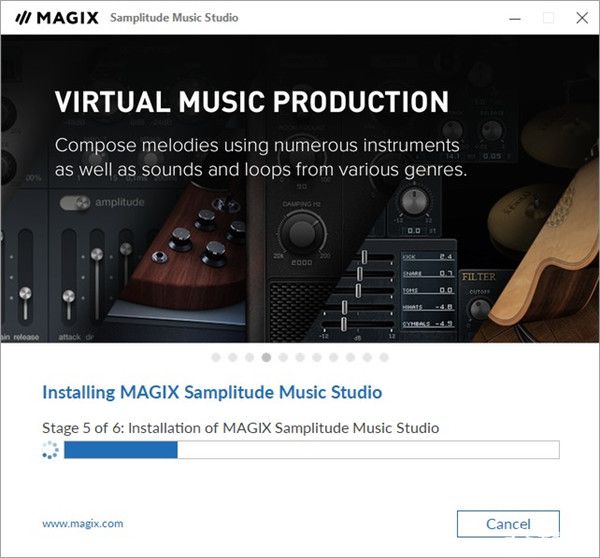The width and height of the screenshot is (600, 558).
Task: Click the MAGIX logo in title bar
Action: (x=57, y=18)
